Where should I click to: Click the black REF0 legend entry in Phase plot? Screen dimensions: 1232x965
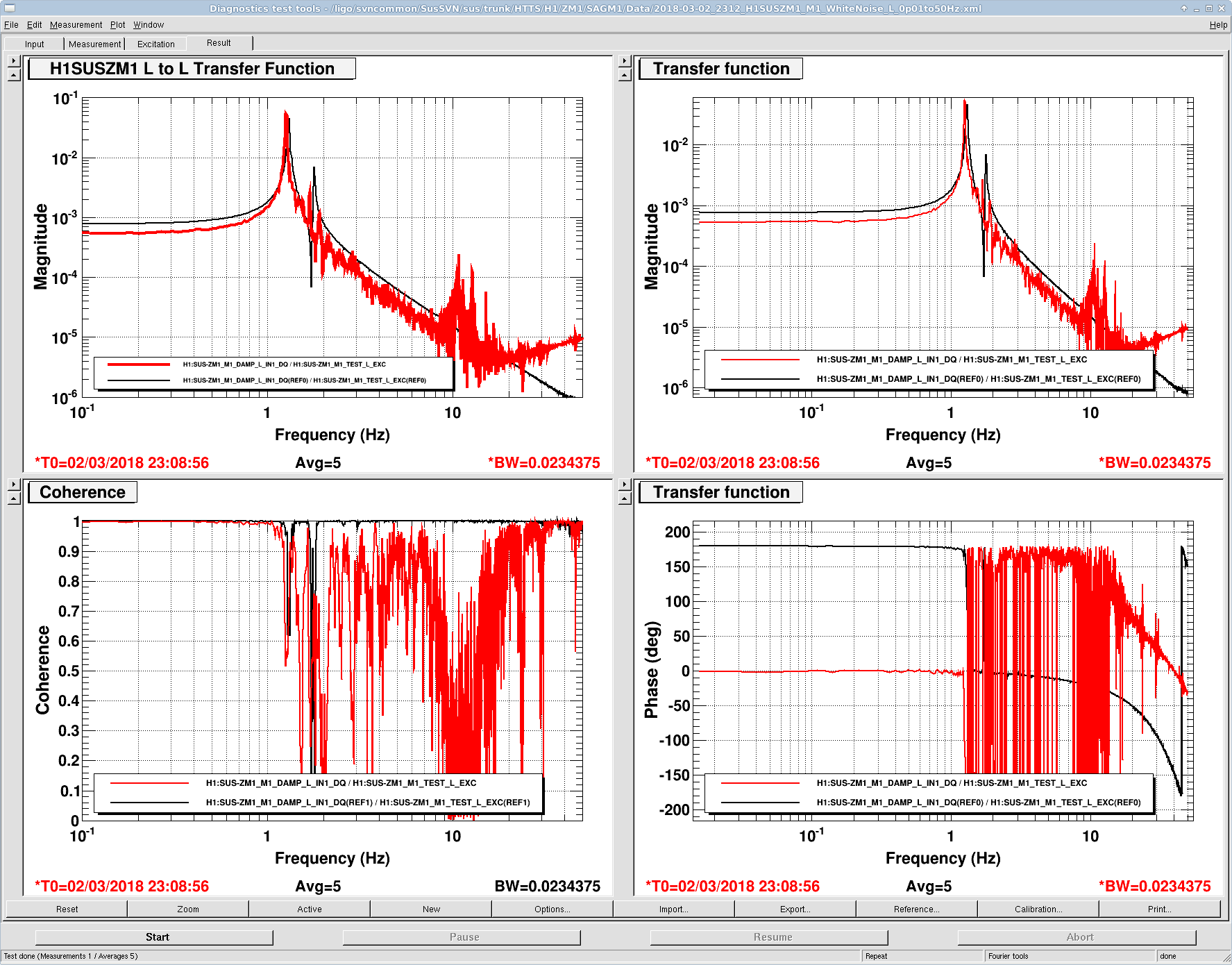pos(931,803)
